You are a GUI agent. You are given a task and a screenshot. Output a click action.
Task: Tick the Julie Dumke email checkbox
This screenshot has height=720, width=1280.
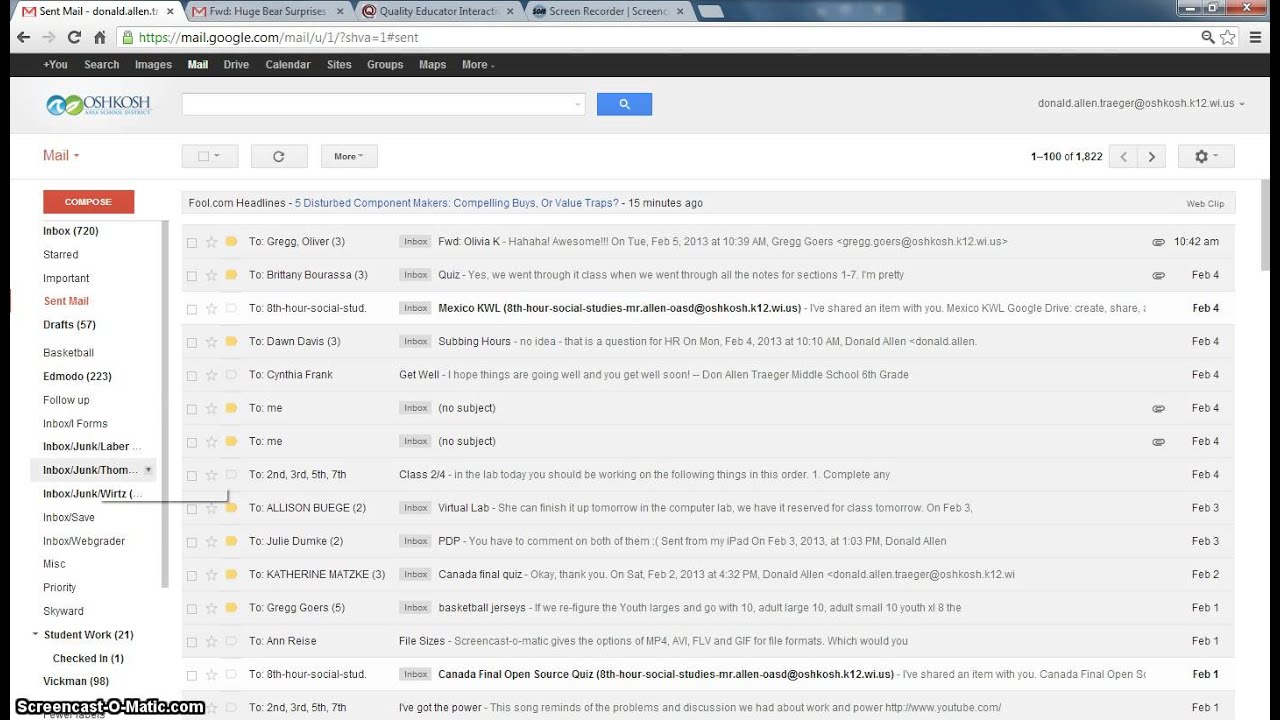pyautogui.click(x=192, y=541)
